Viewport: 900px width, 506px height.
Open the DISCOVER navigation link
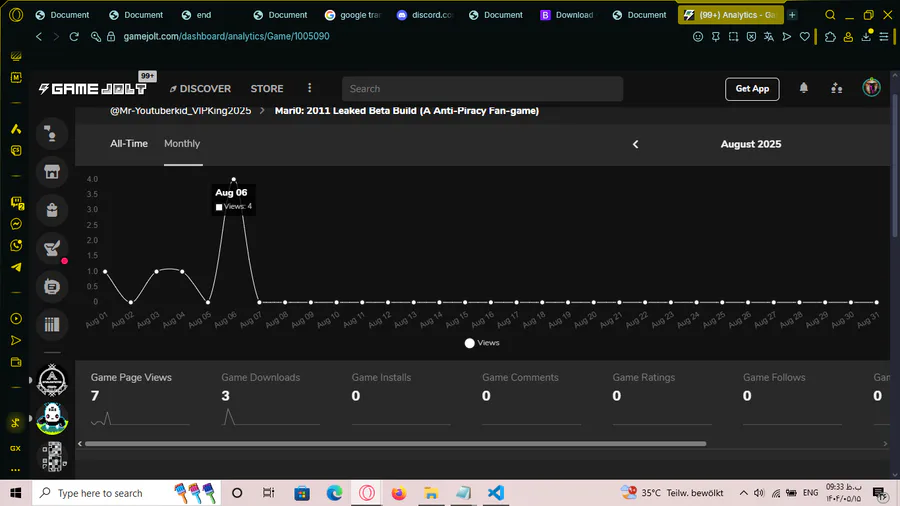[200, 89]
